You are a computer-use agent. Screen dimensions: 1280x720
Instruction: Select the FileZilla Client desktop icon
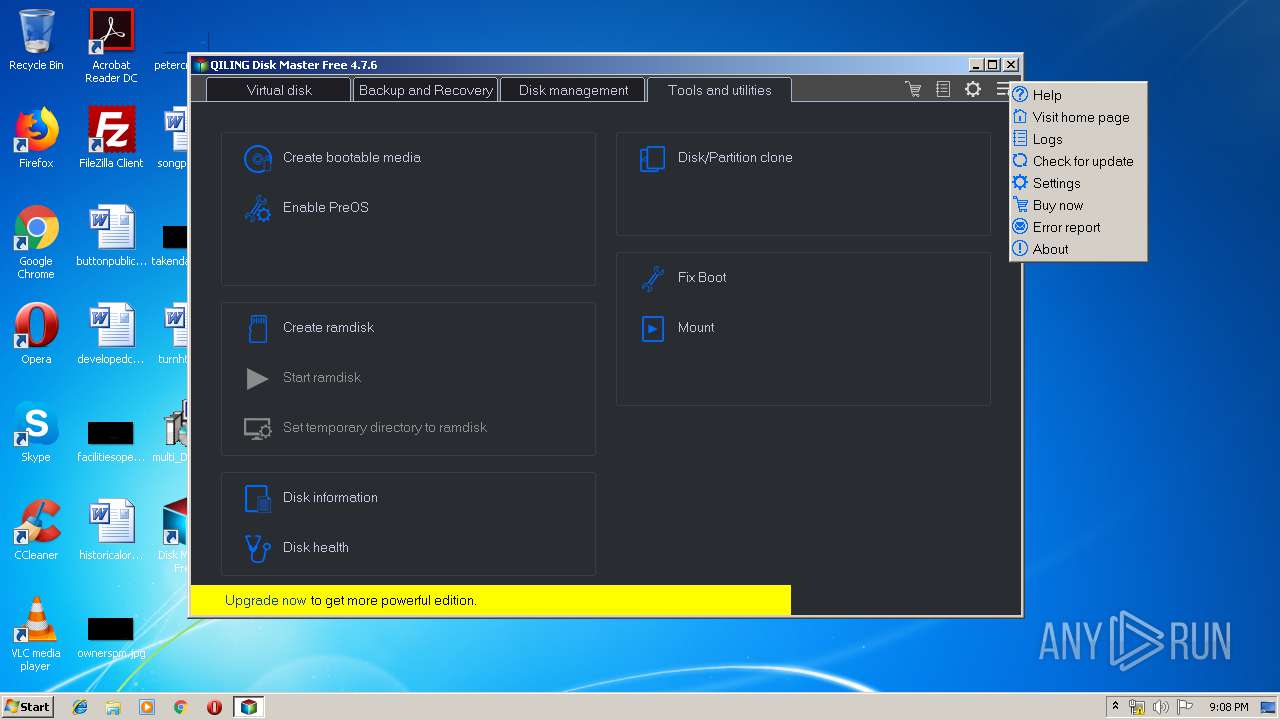click(x=111, y=138)
